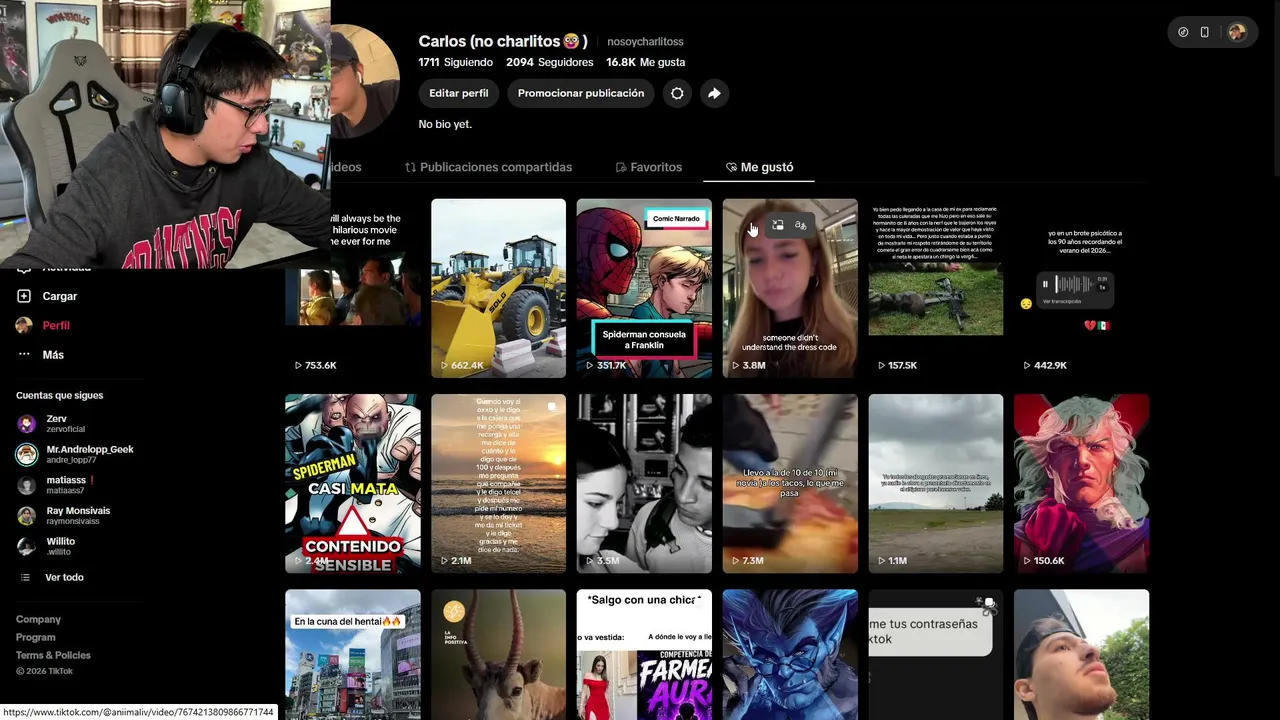The image size is (1280, 720).
Task: Open the 1711 Siguiendo list
Action: click(x=456, y=62)
